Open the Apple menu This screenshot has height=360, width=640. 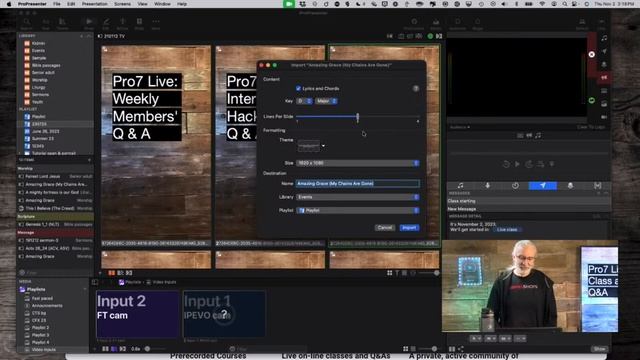pyautogui.click(x=9, y=4)
